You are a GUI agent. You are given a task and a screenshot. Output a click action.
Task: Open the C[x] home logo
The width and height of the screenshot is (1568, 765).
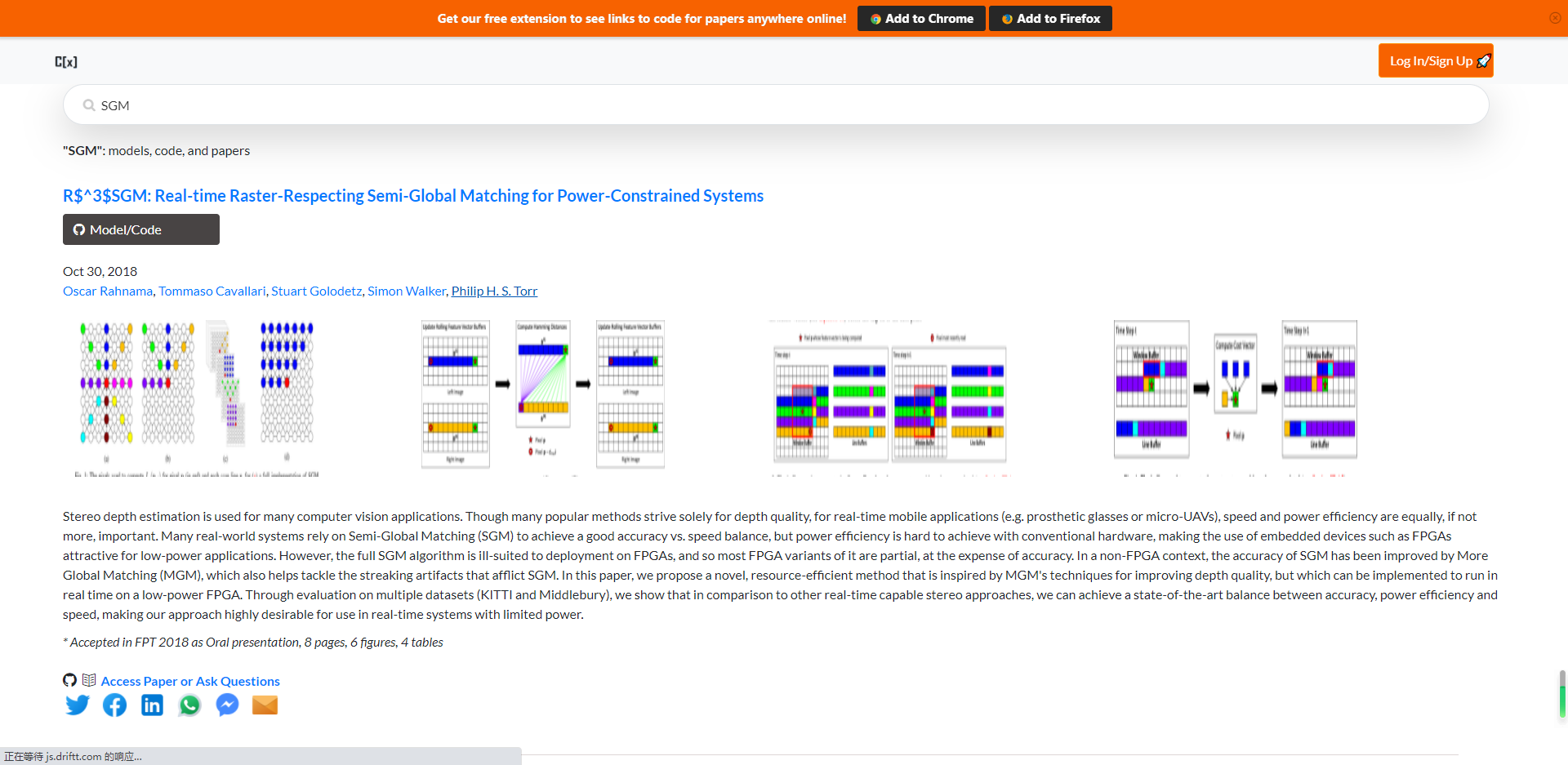click(x=66, y=61)
